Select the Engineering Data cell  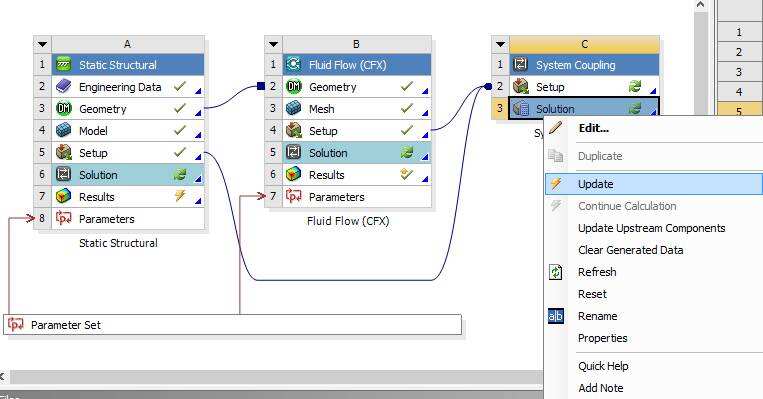click(x=128, y=87)
